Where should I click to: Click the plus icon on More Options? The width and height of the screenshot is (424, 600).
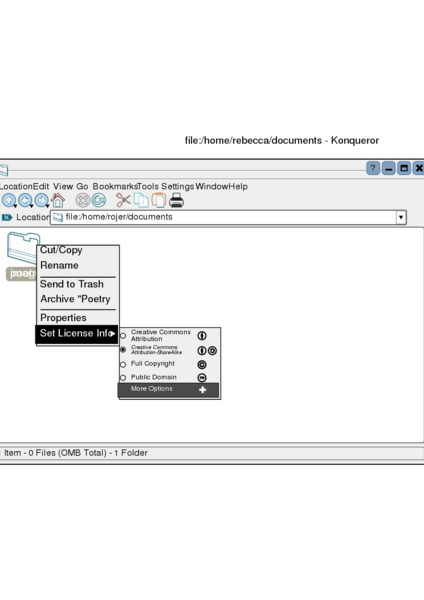(202, 390)
